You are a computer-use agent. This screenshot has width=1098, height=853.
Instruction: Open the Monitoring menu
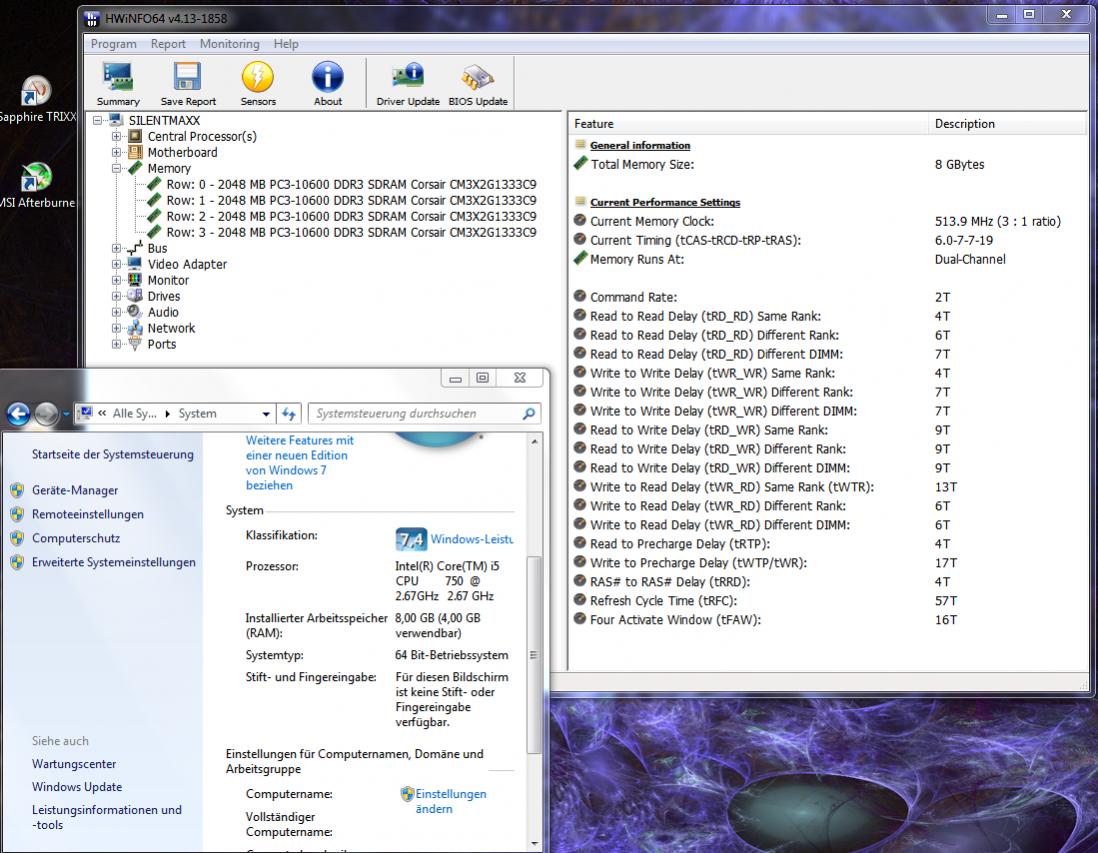tap(229, 44)
